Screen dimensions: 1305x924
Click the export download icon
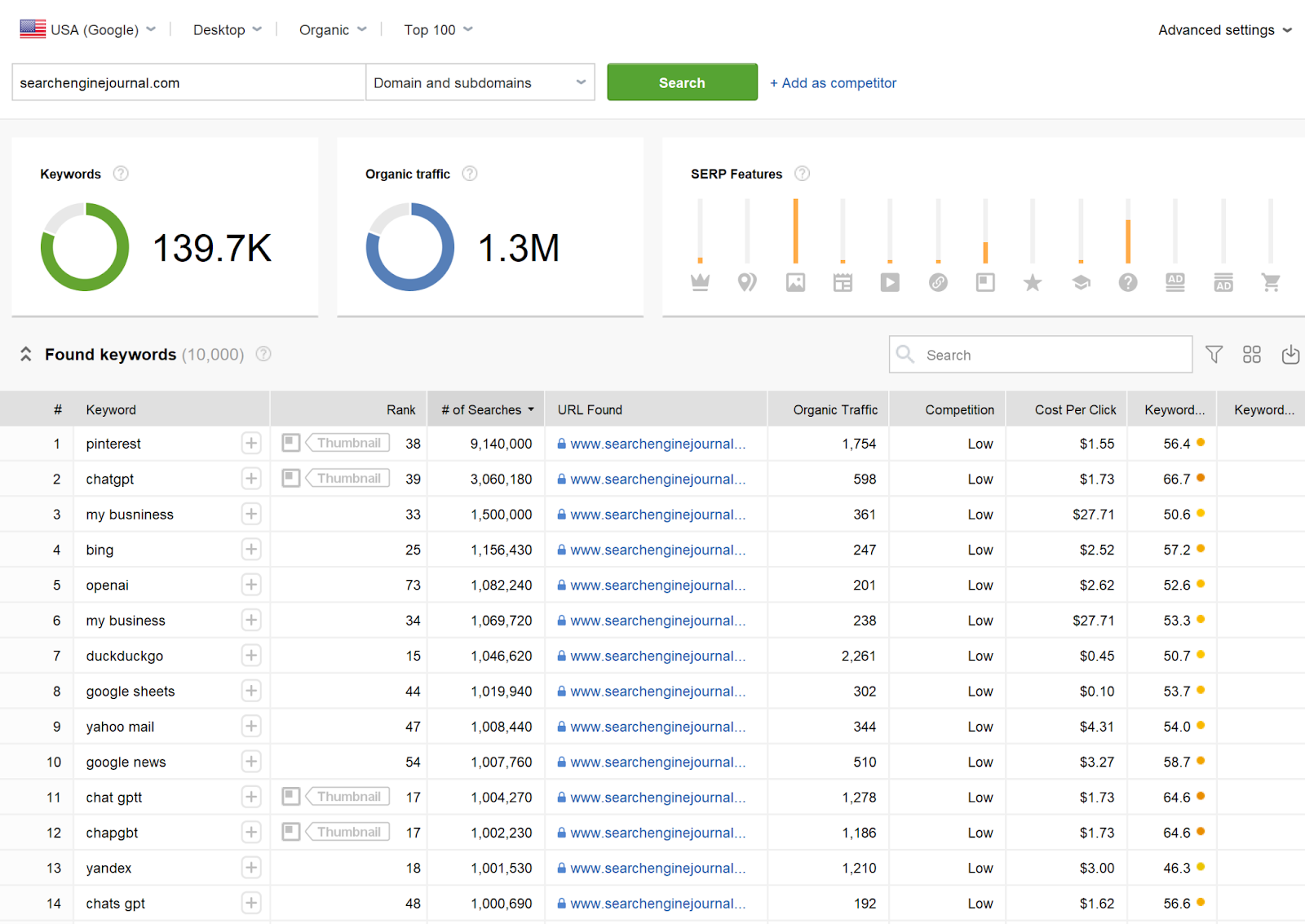[x=1290, y=355]
